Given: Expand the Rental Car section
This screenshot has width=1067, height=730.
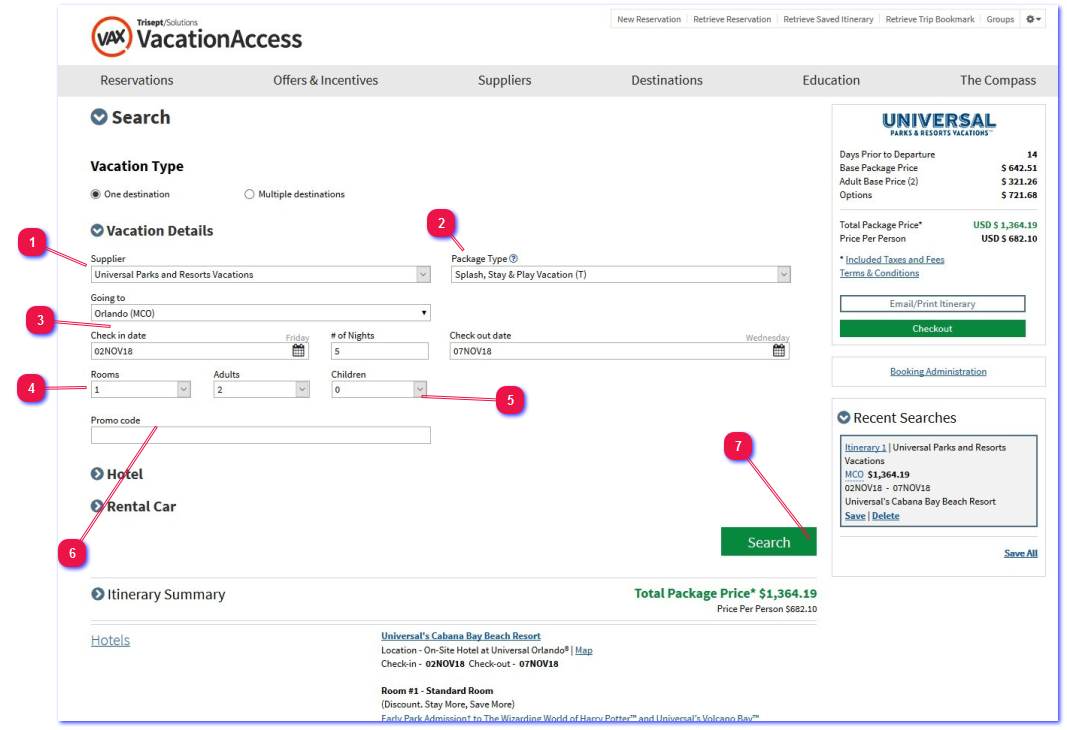Looking at the screenshot, I should click(x=97, y=506).
